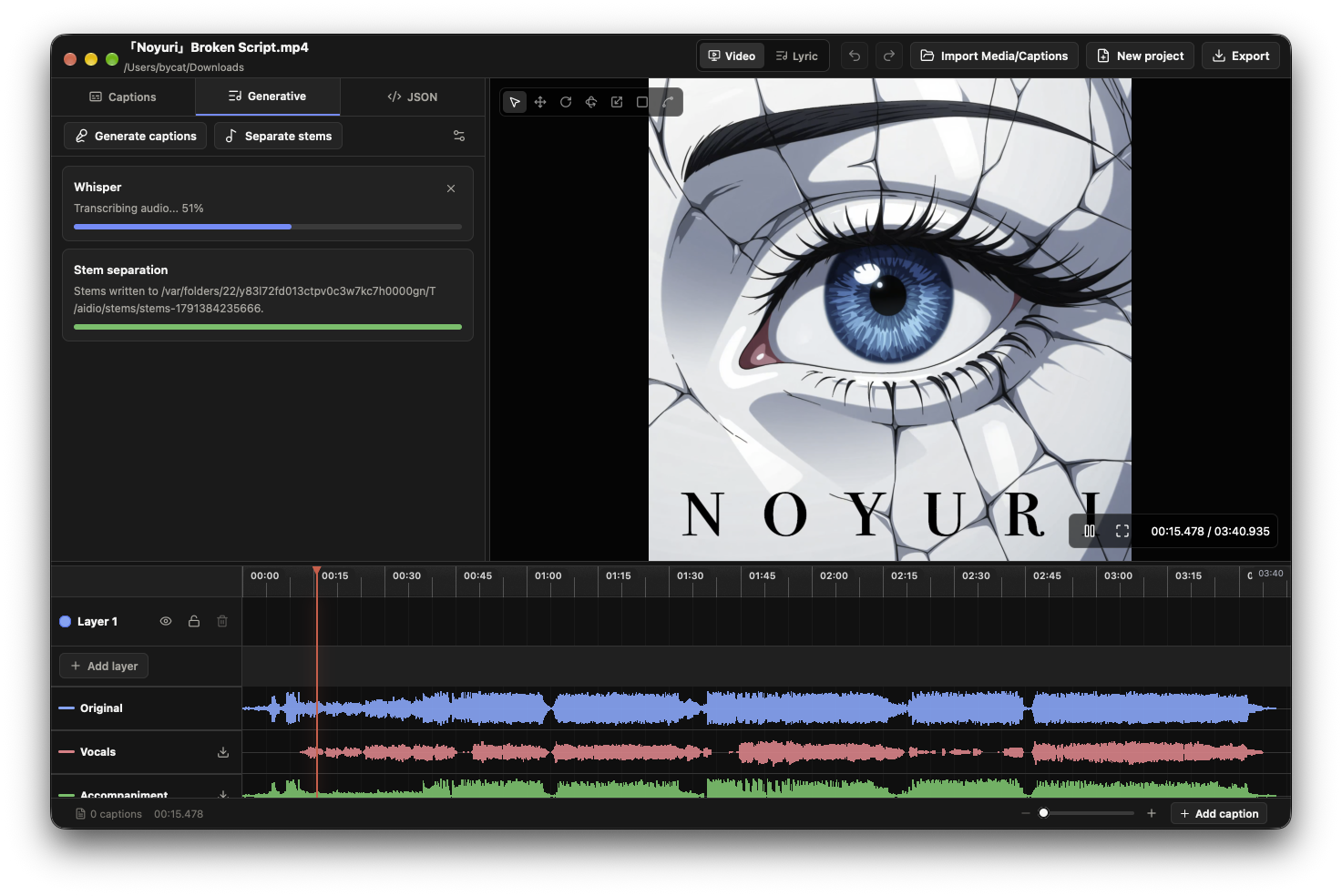This screenshot has width=1342, height=896.
Task: Download the Accompaniment stem
Action: 223,795
